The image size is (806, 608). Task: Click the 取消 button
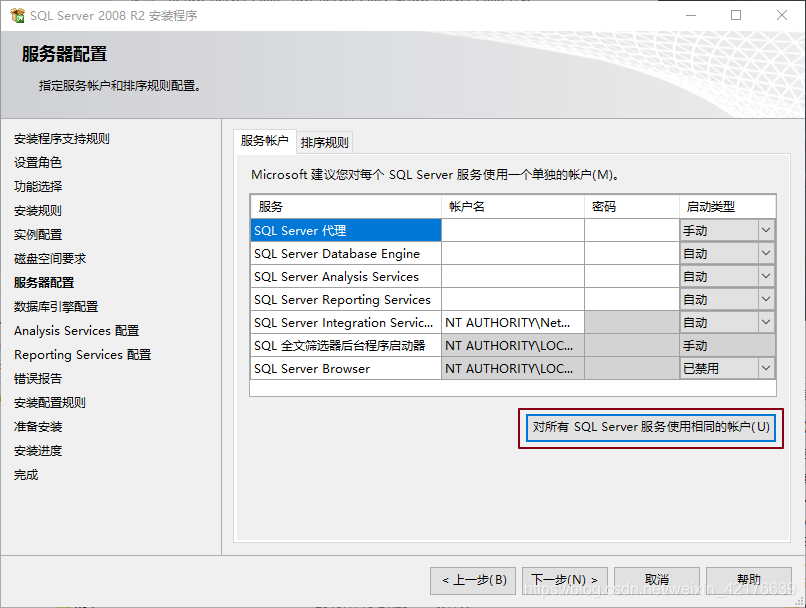click(657, 580)
